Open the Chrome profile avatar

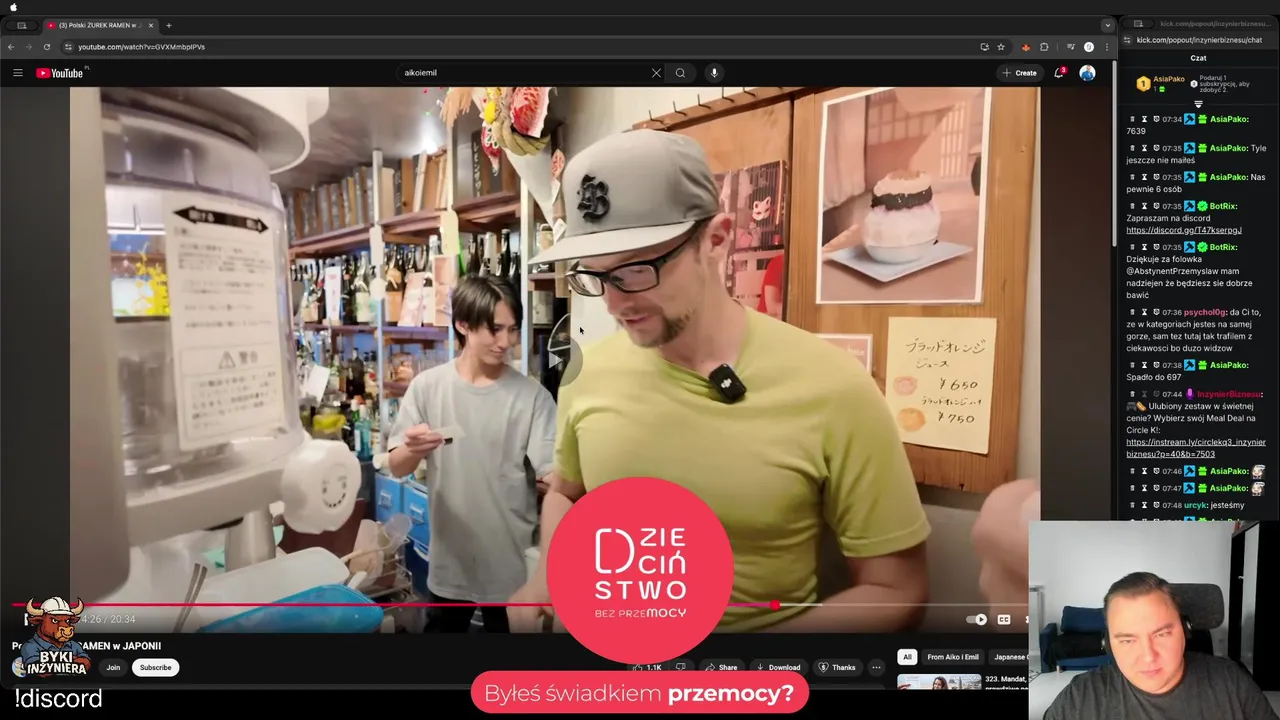pyautogui.click(x=1089, y=47)
